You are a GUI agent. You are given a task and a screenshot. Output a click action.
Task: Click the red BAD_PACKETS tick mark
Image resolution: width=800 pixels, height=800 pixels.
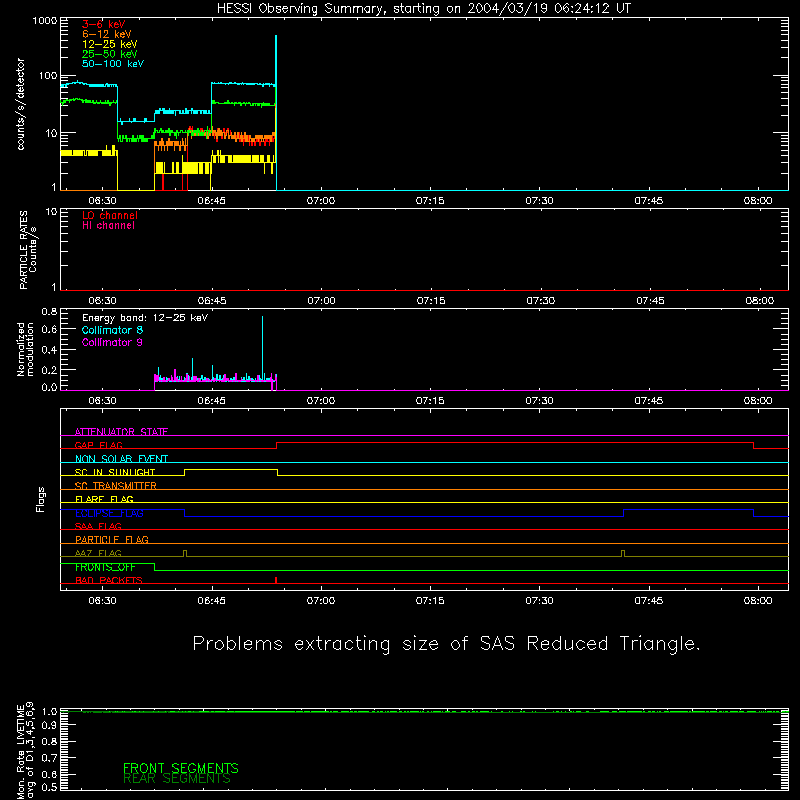[x=276, y=580]
